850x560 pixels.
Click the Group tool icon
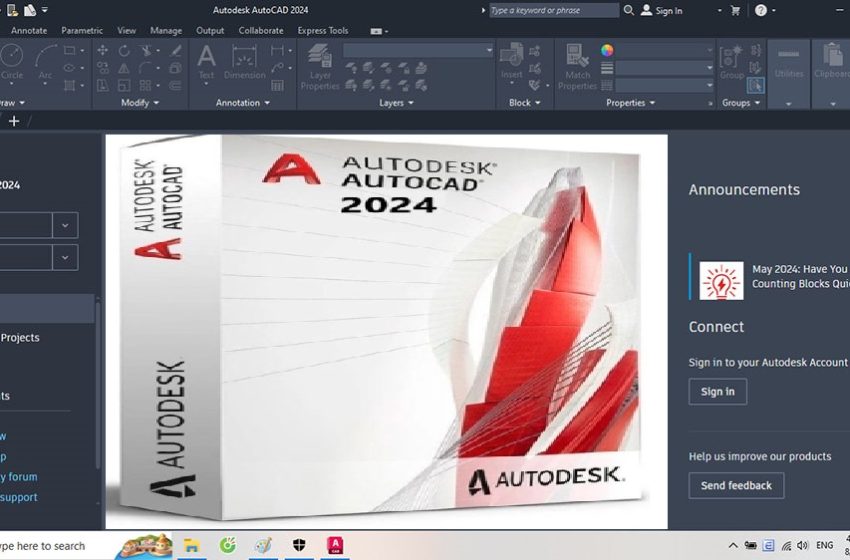pyautogui.click(x=731, y=62)
